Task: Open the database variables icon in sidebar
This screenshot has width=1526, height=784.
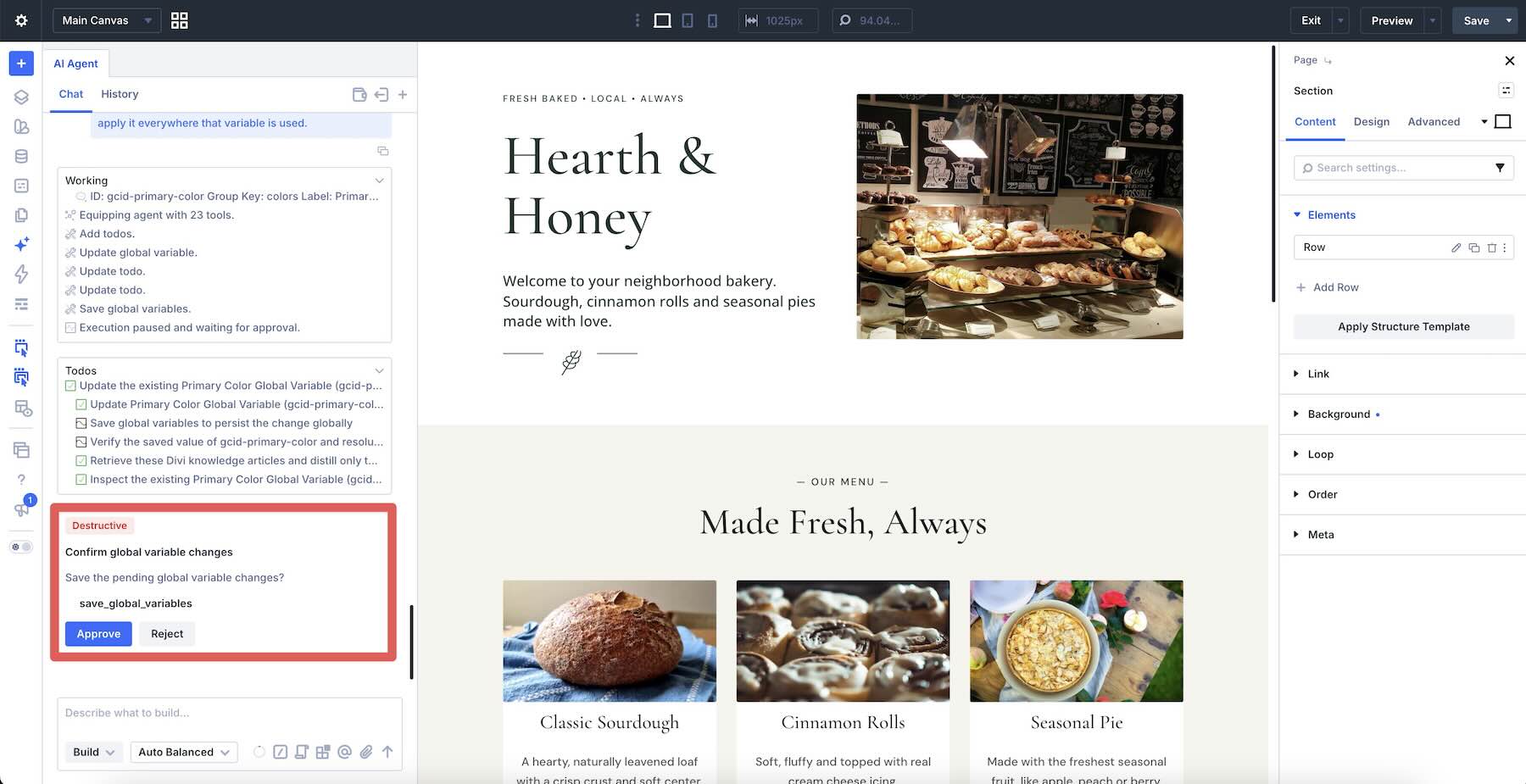Action: point(21,156)
